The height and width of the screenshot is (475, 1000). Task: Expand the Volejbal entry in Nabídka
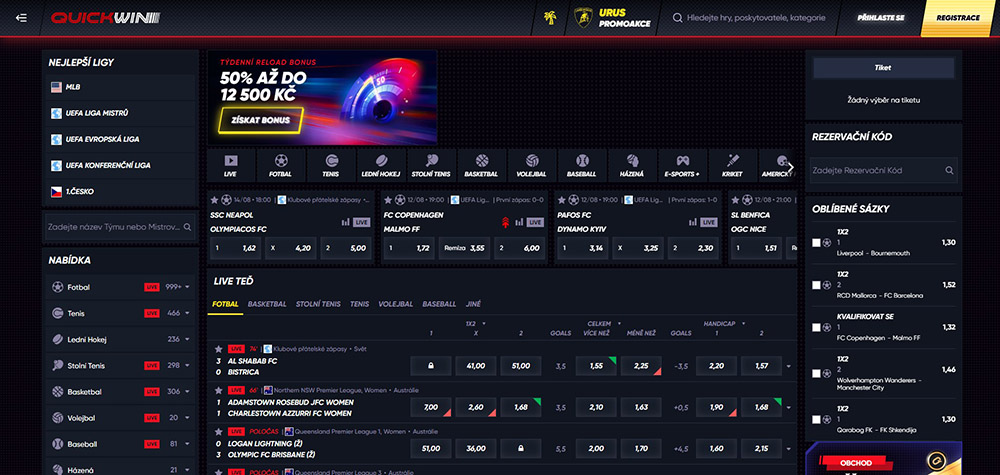(188, 418)
